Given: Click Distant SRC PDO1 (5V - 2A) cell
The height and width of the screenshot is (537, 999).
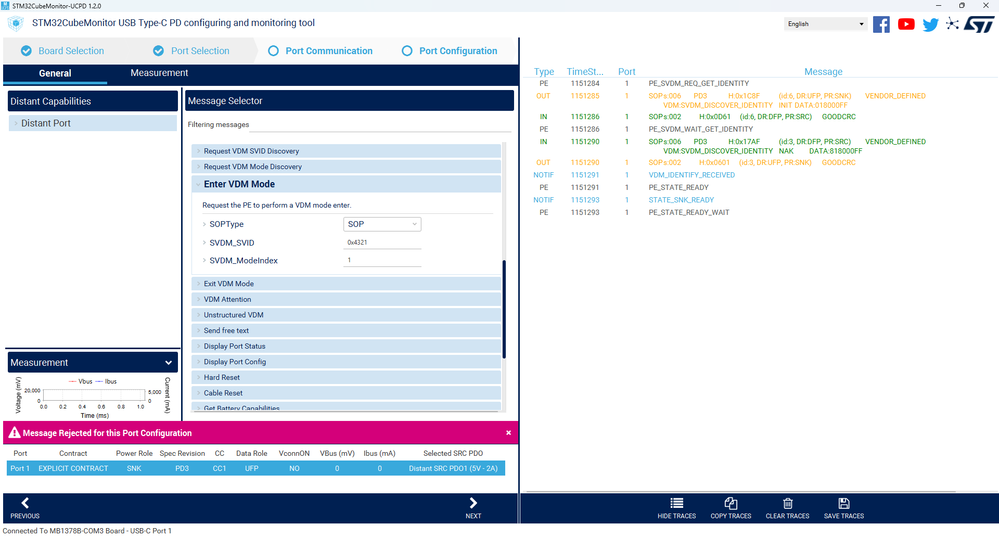Looking at the screenshot, I should (453, 468).
